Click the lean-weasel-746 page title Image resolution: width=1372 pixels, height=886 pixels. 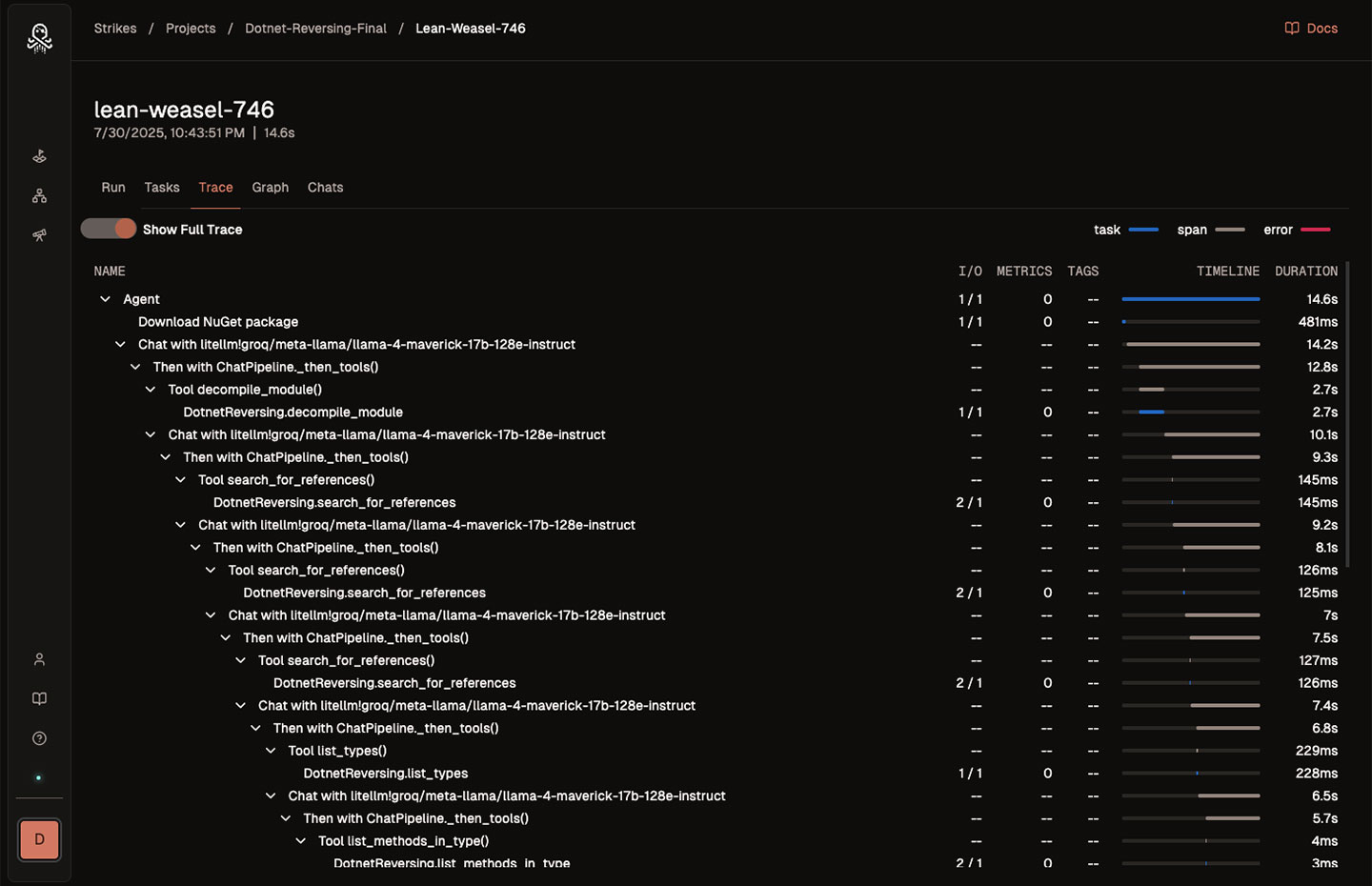[184, 110]
